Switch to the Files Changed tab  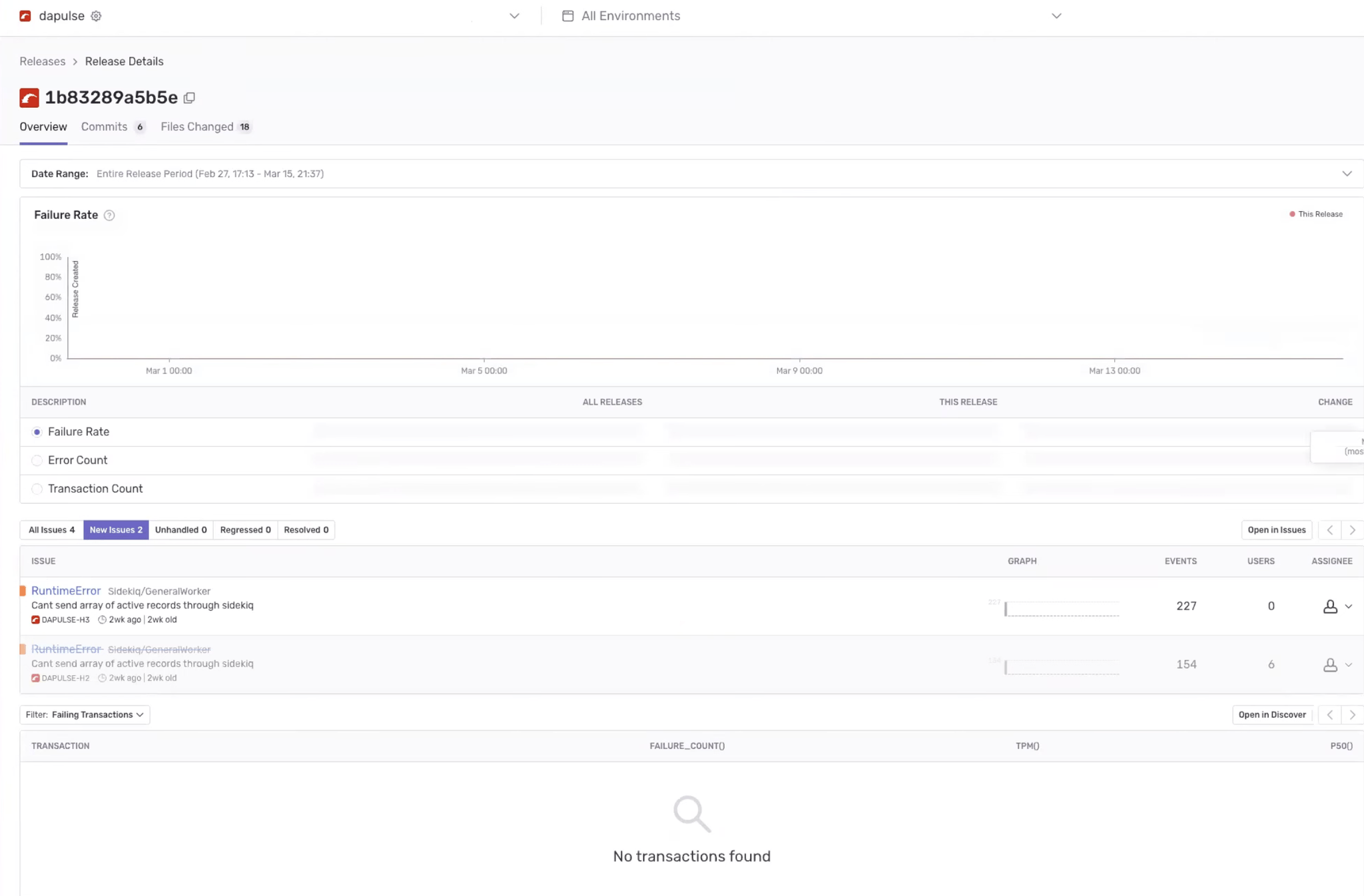197,126
